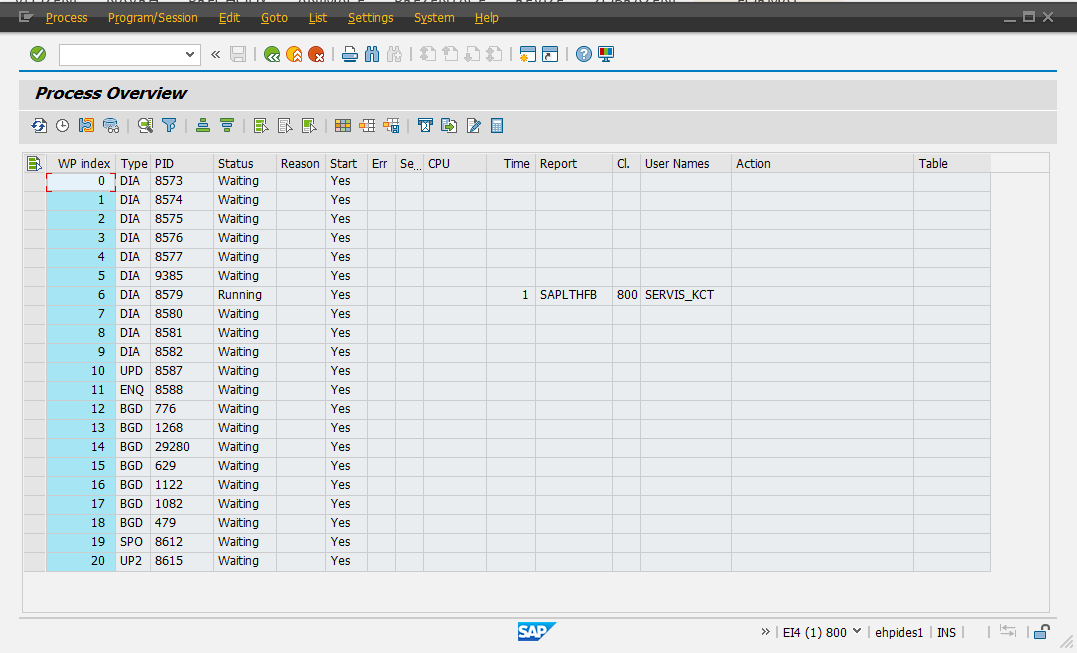Click the Customize Local Layout monitor icon
The width and height of the screenshot is (1077, 653).
tap(606, 54)
